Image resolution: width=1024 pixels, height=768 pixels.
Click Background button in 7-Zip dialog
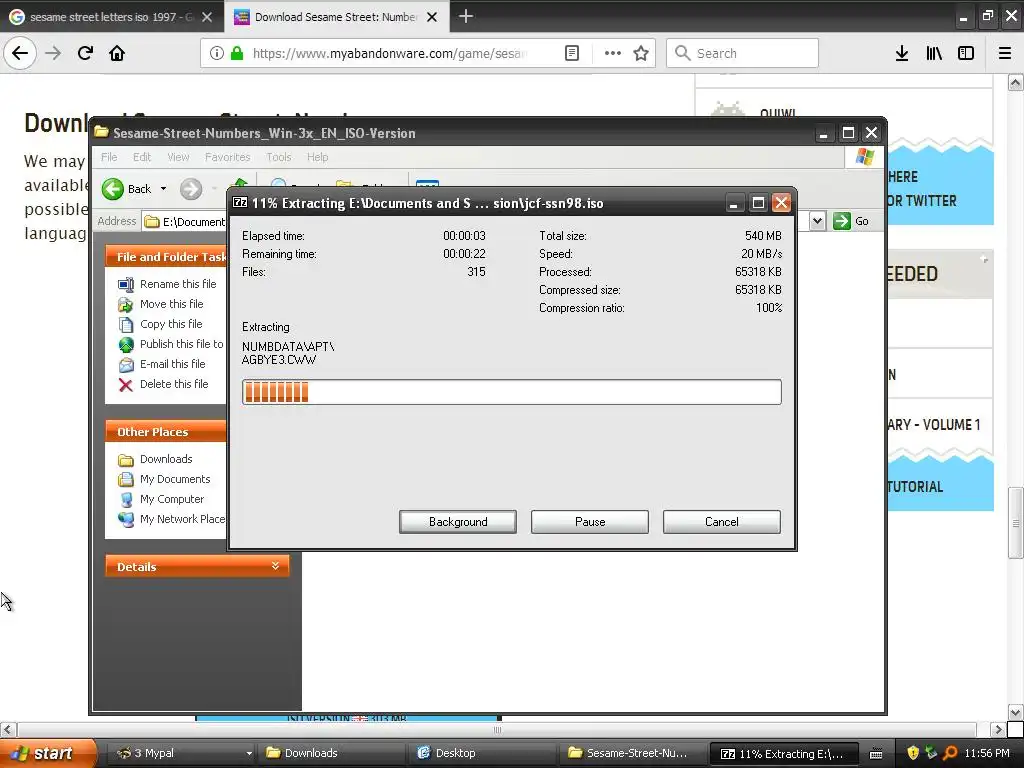458,522
